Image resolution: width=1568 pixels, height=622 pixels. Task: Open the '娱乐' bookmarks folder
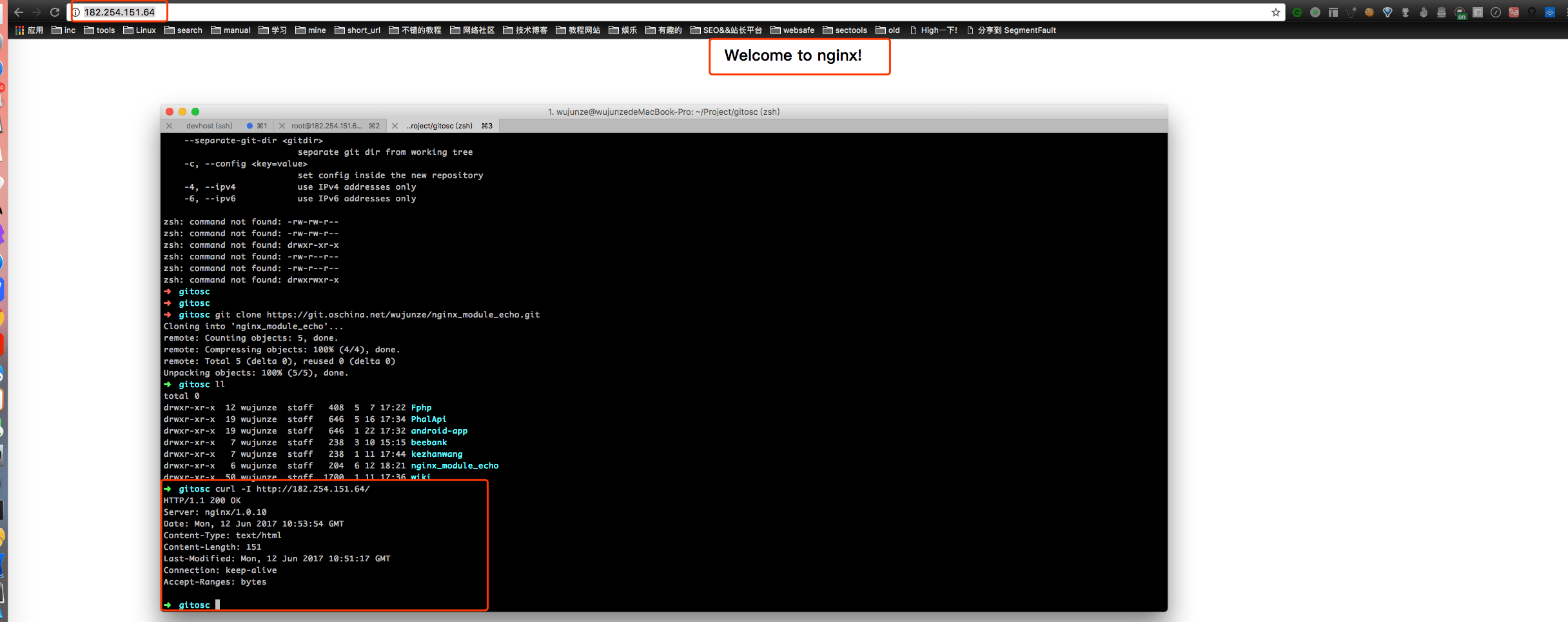623,30
